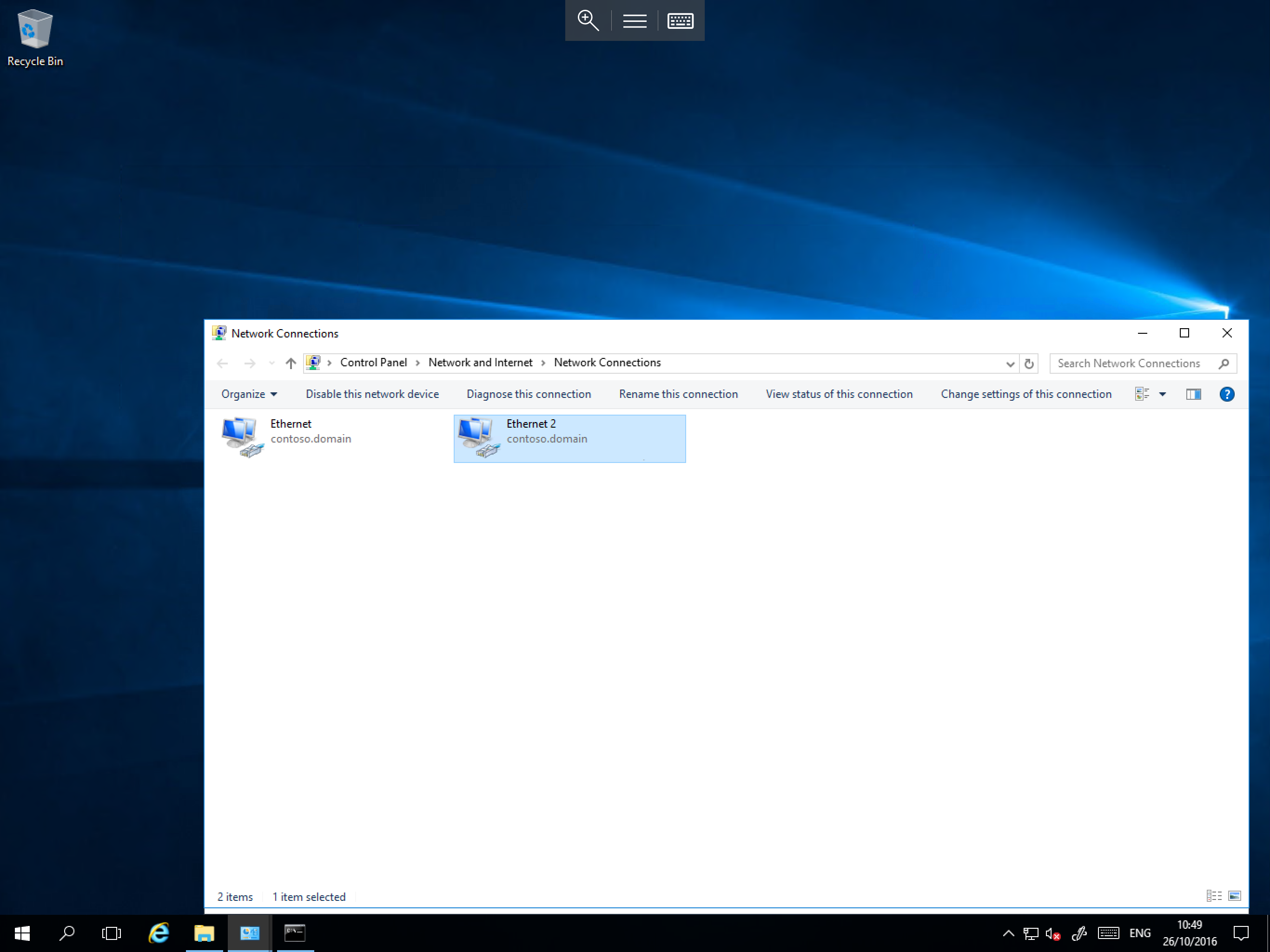Open the on-screen keyboard icon at top
The image size is (1270, 952).
(681, 20)
